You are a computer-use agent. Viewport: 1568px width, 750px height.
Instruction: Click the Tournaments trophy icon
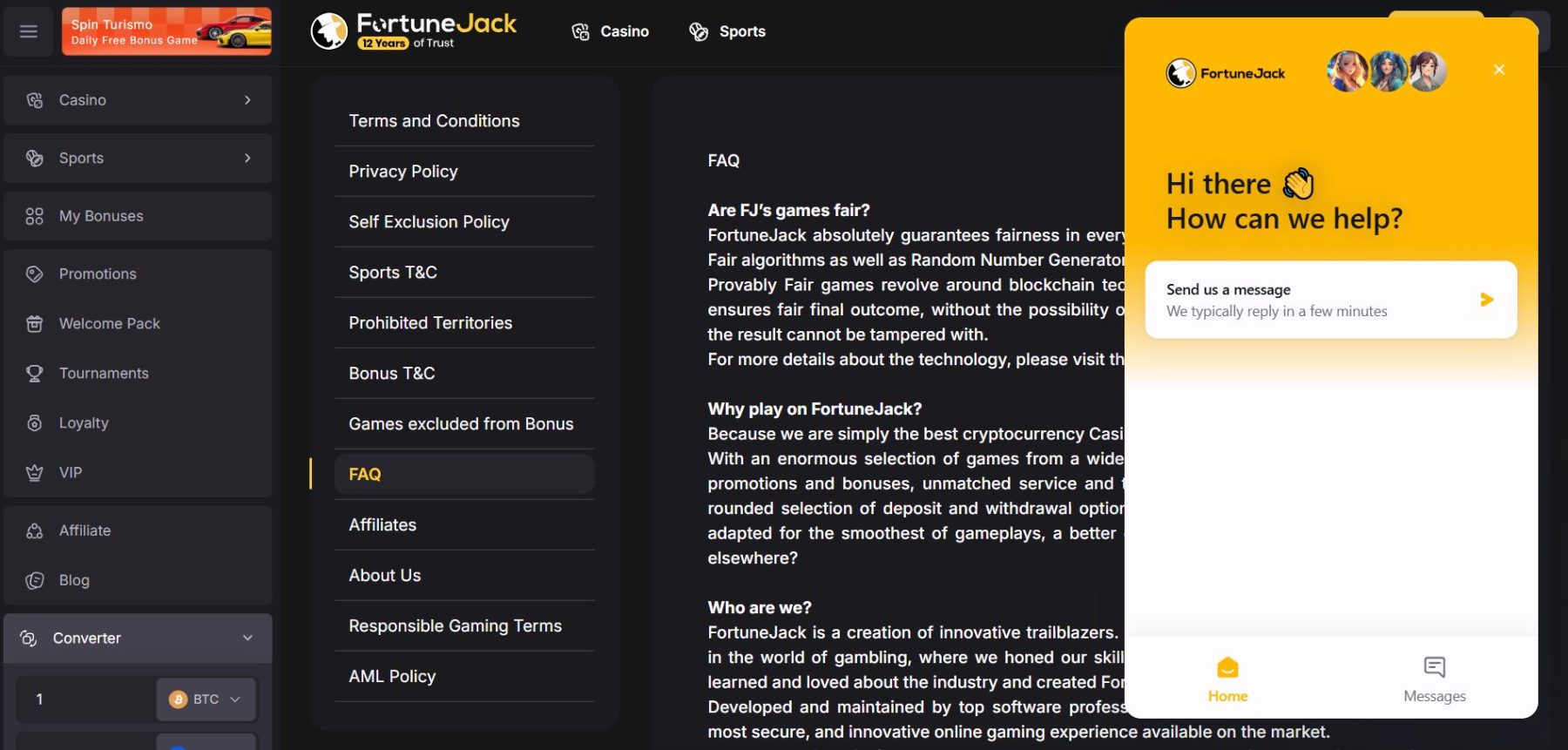pyautogui.click(x=35, y=374)
